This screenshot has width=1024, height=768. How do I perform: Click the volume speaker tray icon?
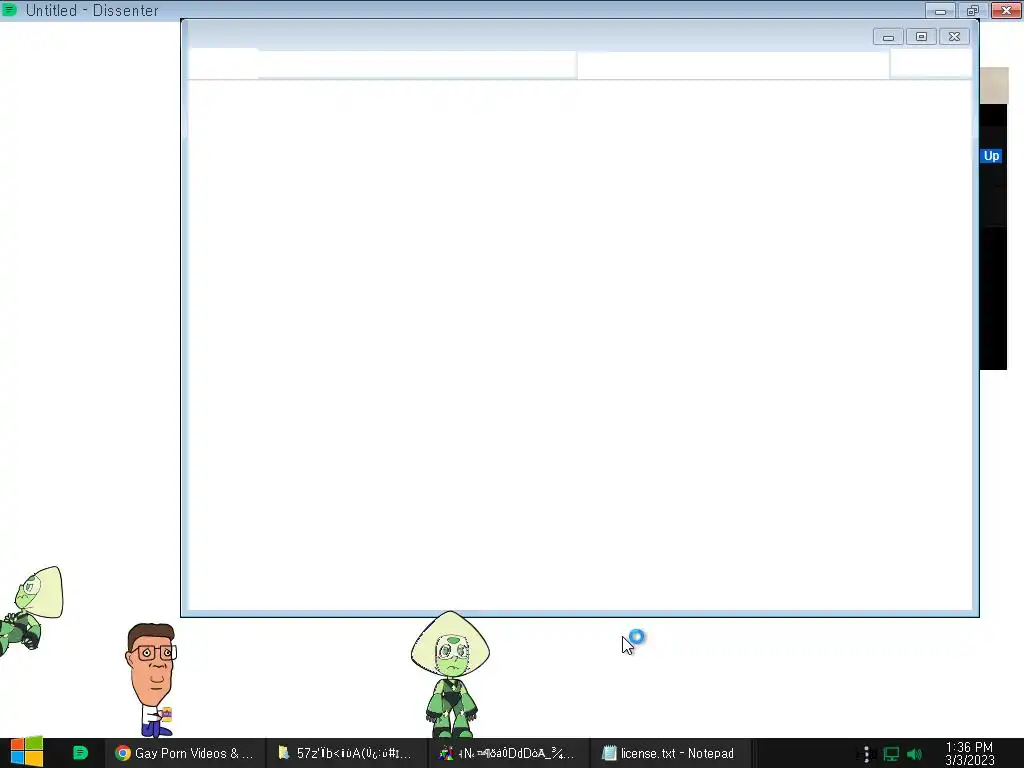click(x=914, y=754)
